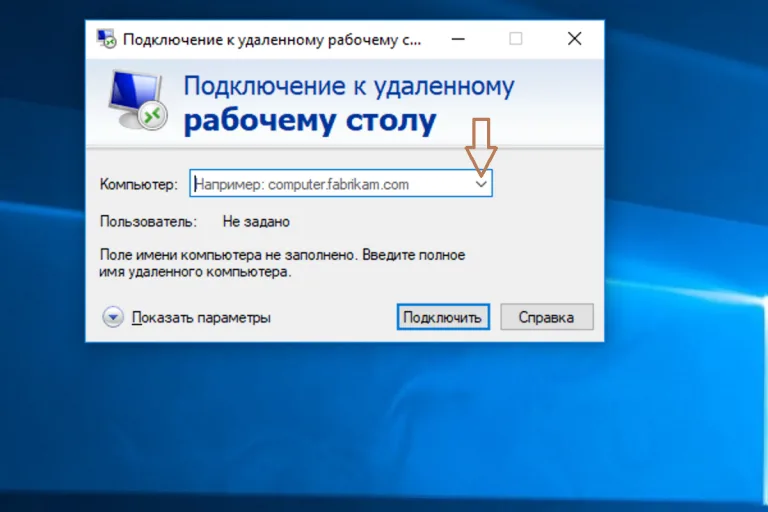Expand options with the round arrow icon
This screenshot has width=768, height=512.
pos(113,317)
